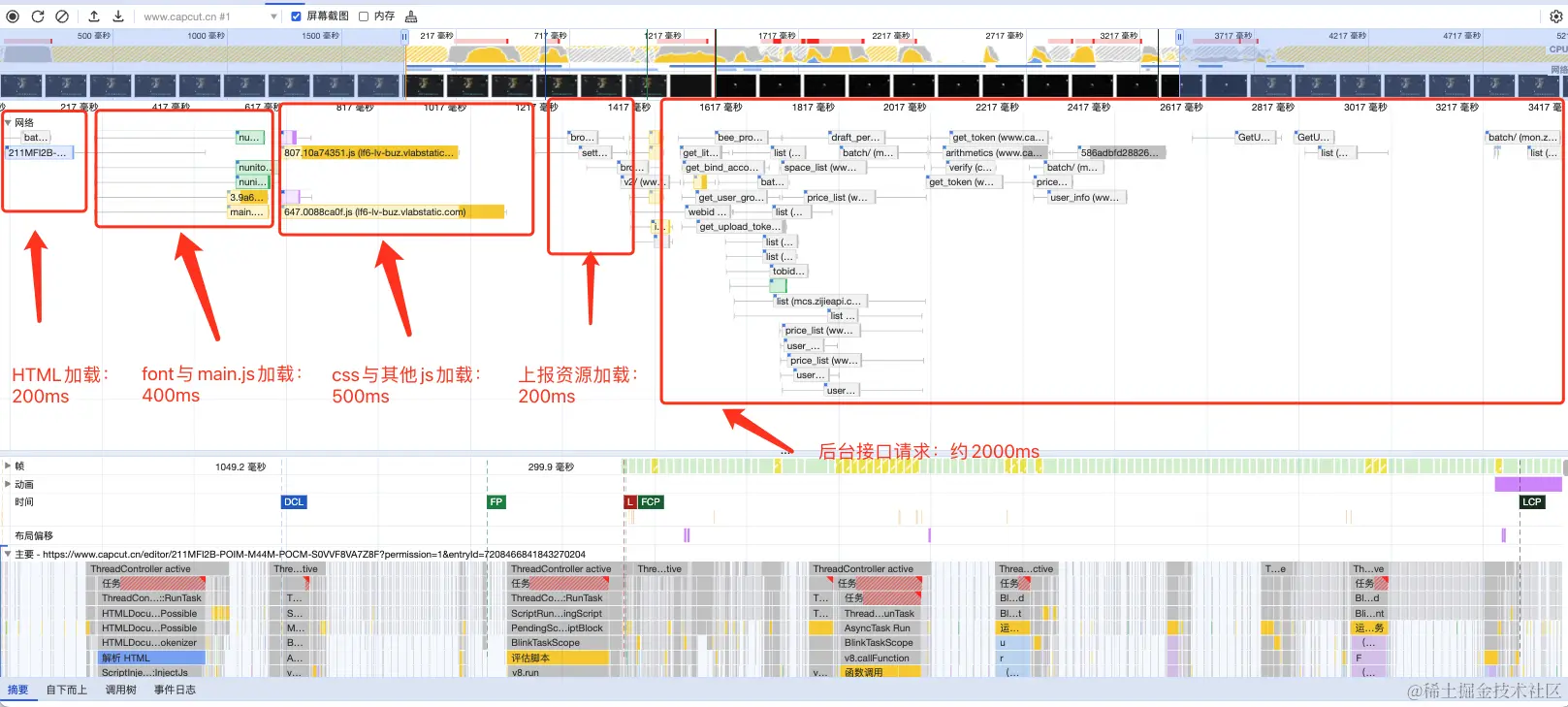Select the 解析 HTML flame chart event

coord(151,659)
